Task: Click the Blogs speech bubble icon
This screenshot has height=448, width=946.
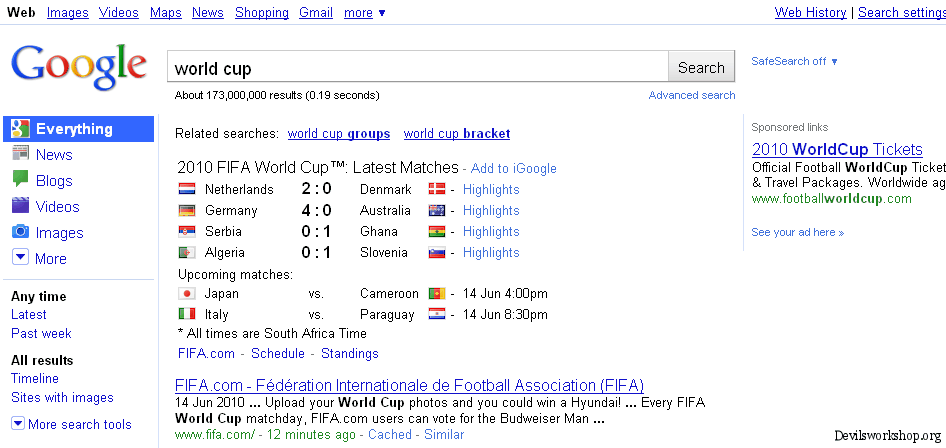Action: point(21,179)
